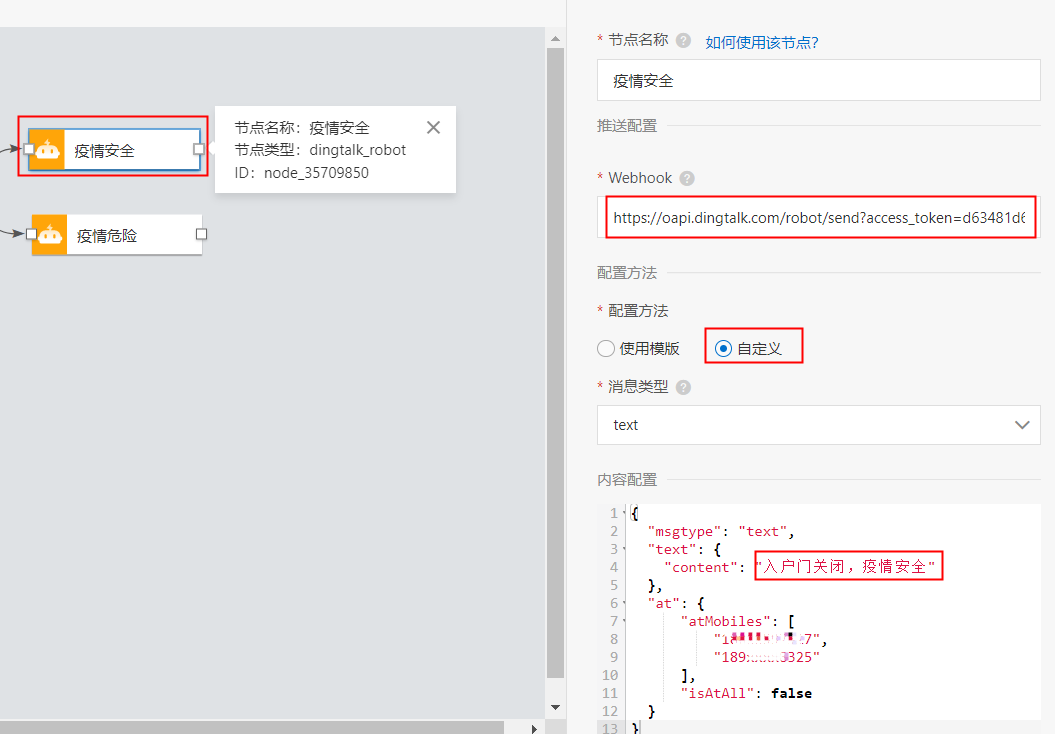Click canvas horizontal scrollbar right arrow
This screenshot has height=734, width=1055.
point(534,729)
